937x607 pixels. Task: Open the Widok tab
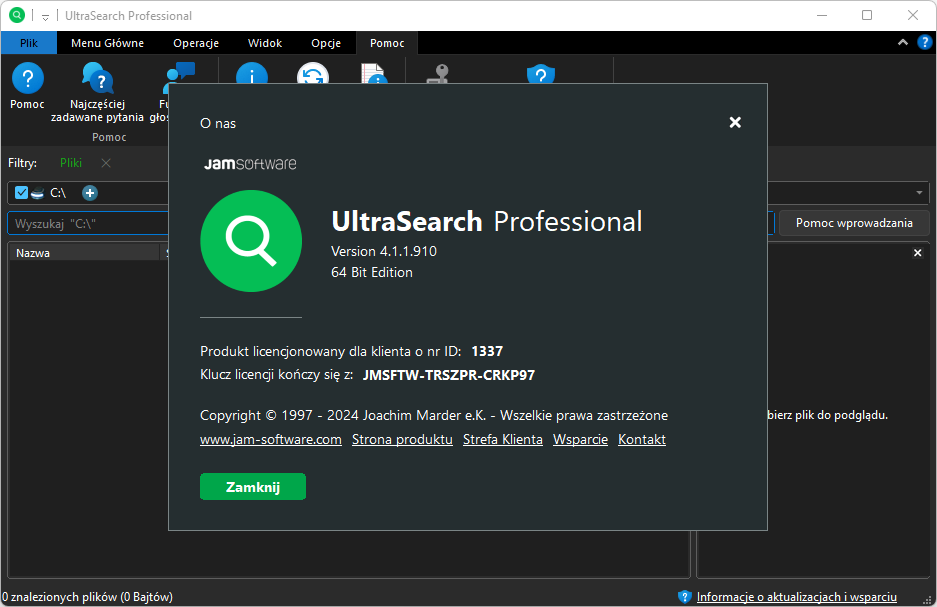click(265, 43)
